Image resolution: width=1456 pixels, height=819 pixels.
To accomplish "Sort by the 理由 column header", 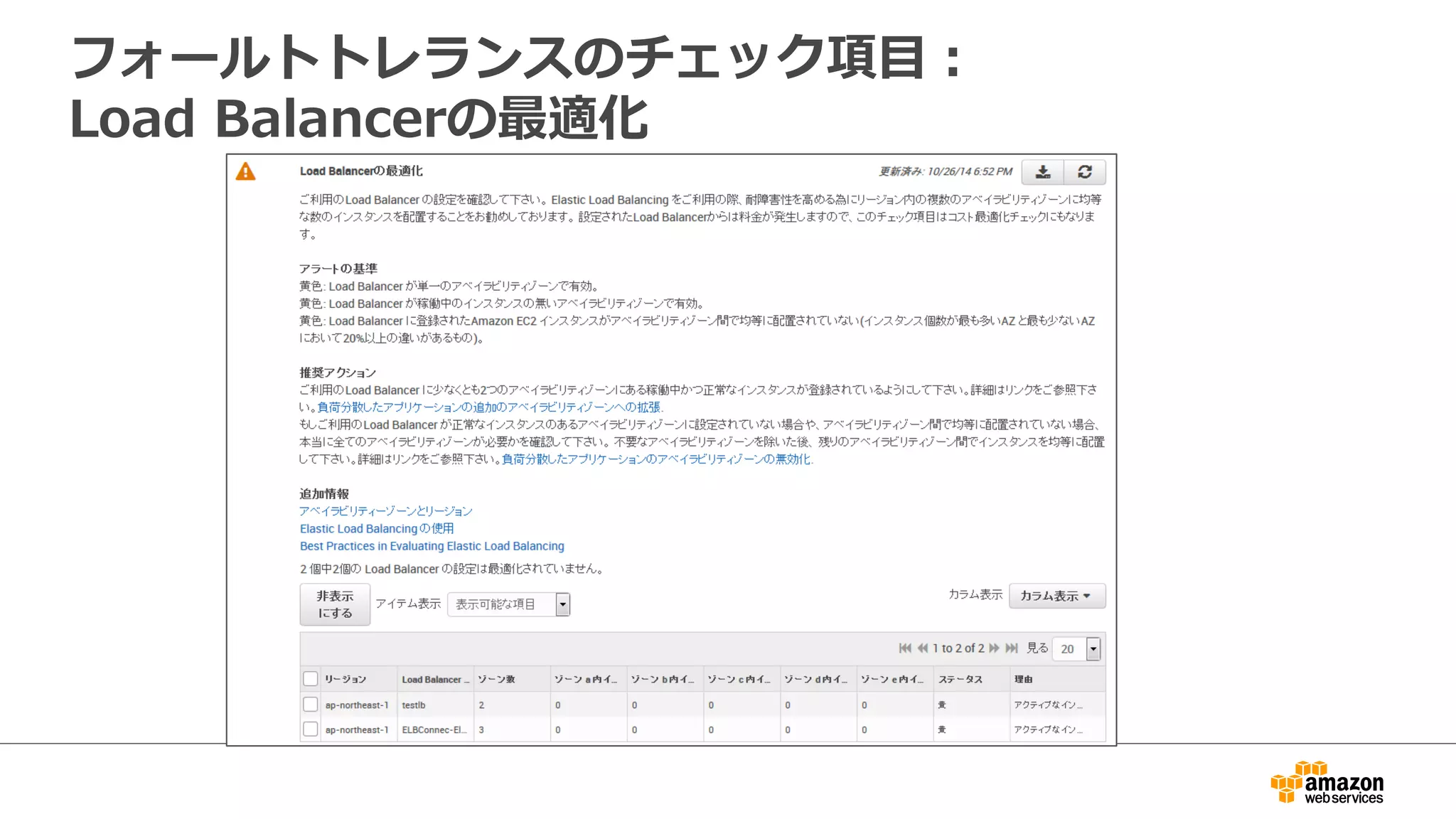I will click(1058, 679).
